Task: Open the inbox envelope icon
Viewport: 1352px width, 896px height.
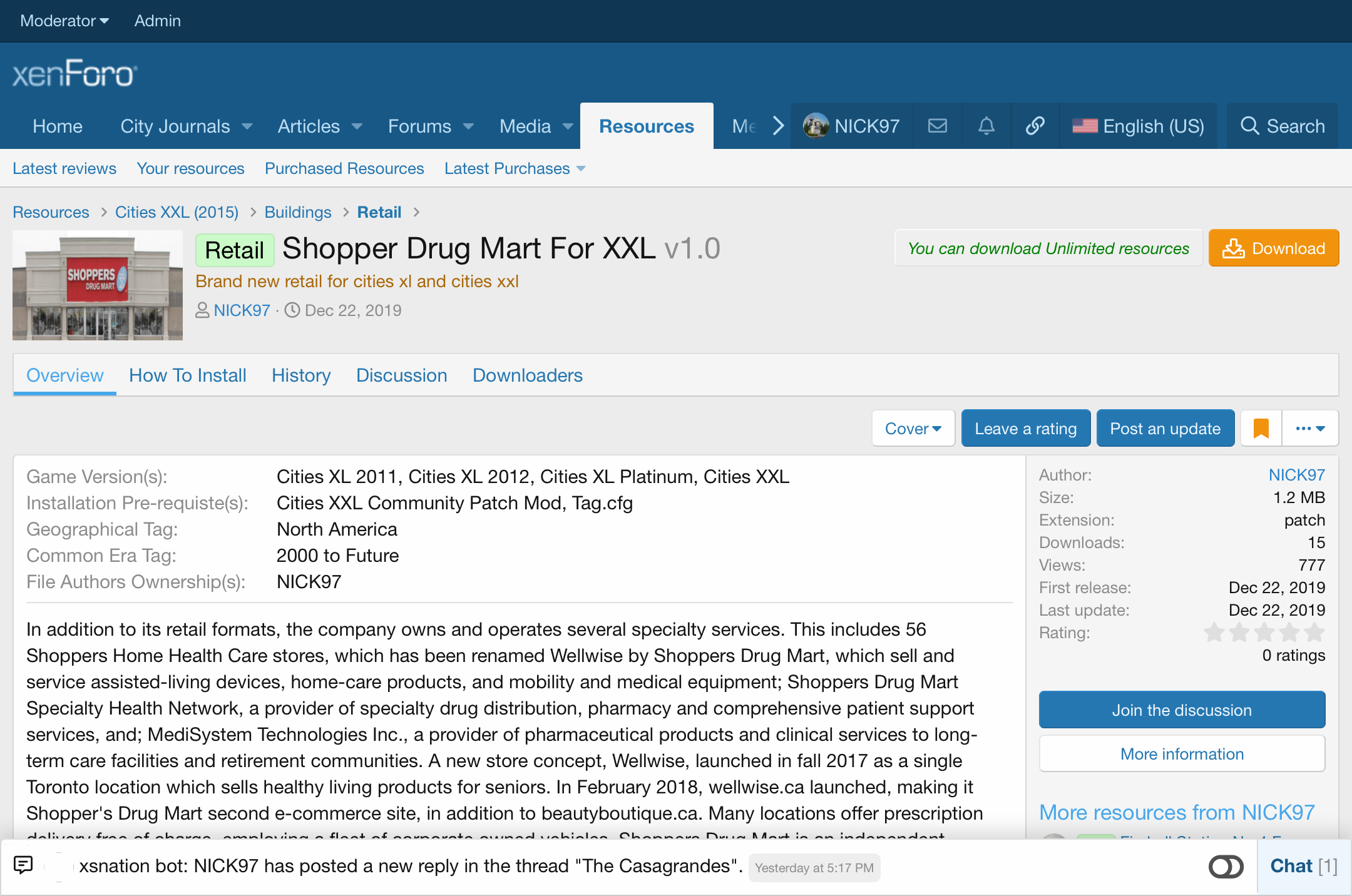Action: [x=937, y=126]
